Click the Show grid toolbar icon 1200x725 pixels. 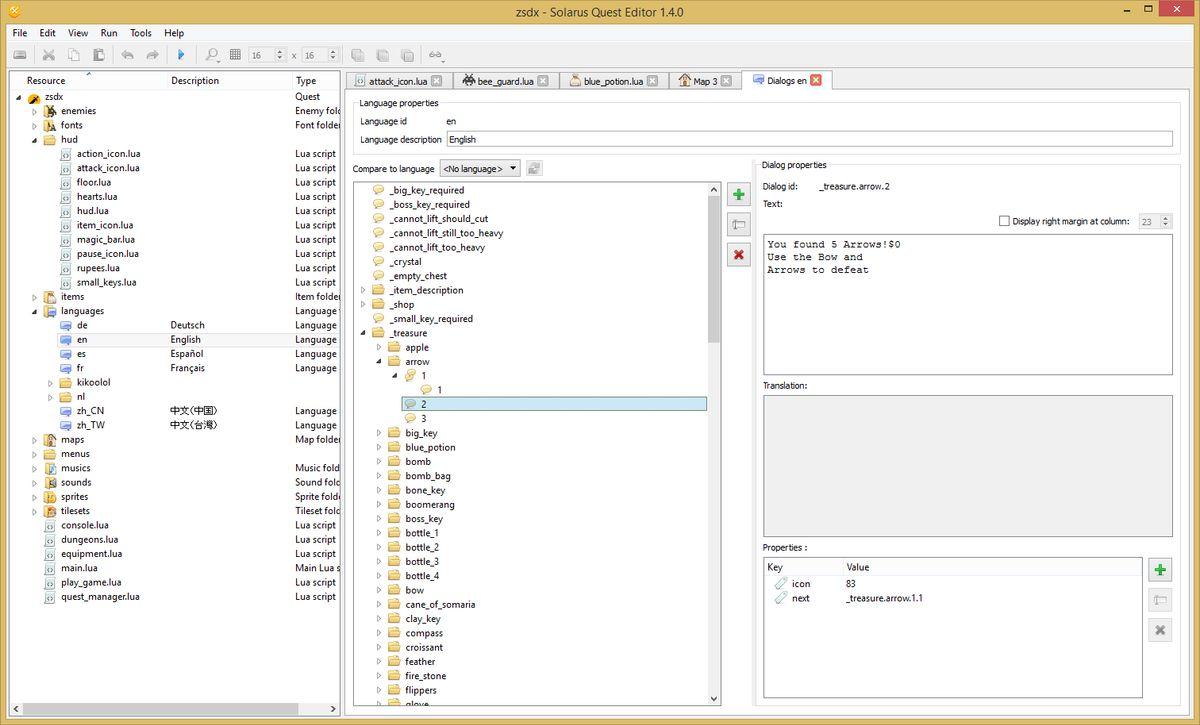tap(235, 55)
